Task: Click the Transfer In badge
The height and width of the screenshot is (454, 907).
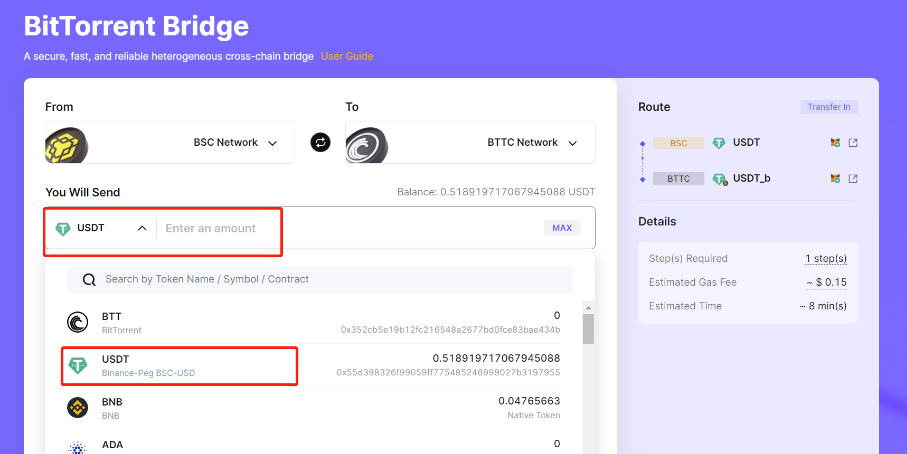Action: (828, 107)
